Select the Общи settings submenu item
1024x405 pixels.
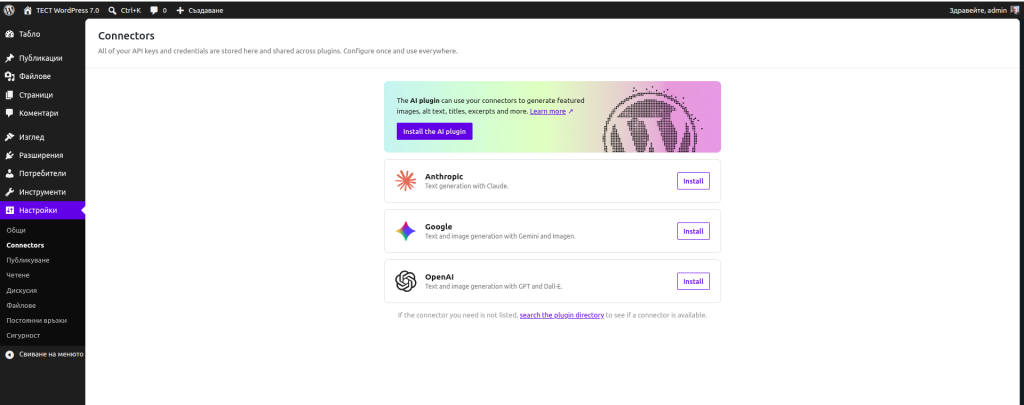(16, 230)
